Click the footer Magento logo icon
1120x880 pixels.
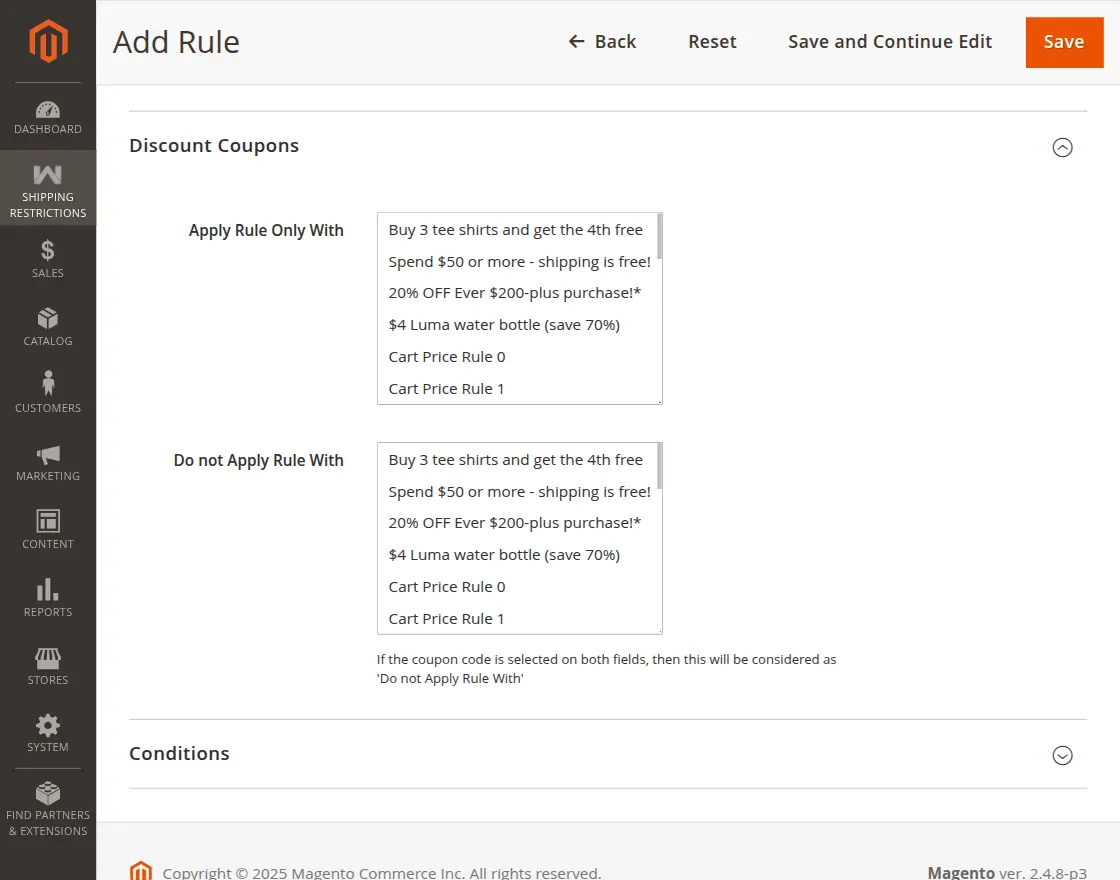pyautogui.click(x=141, y=871)
